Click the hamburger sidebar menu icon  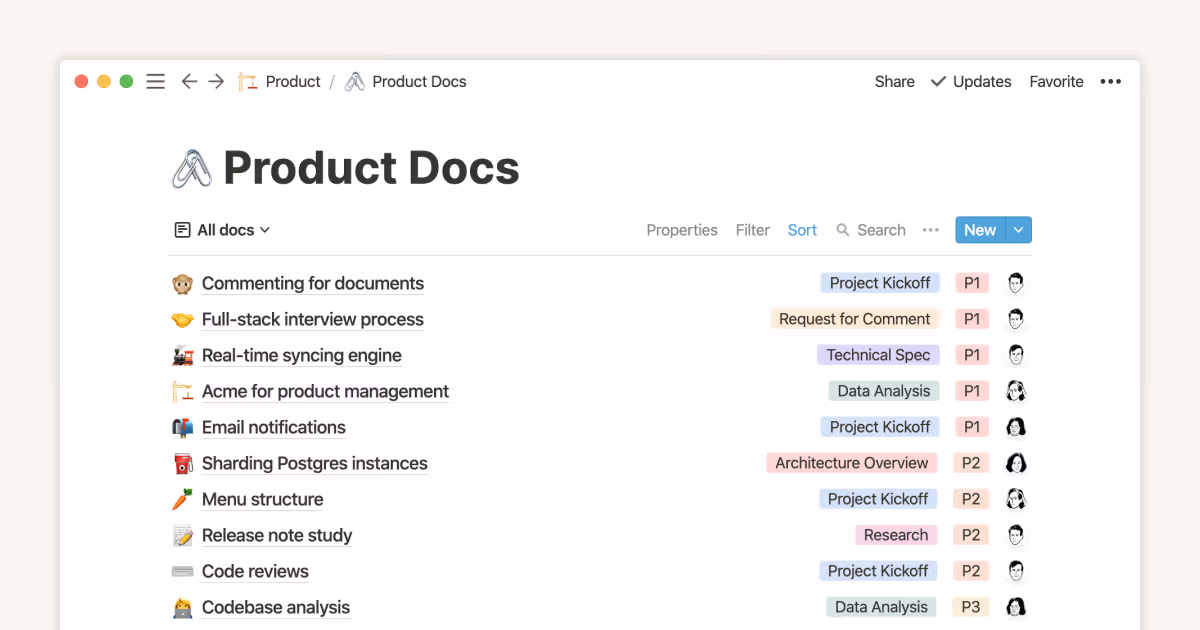[155, 81]
